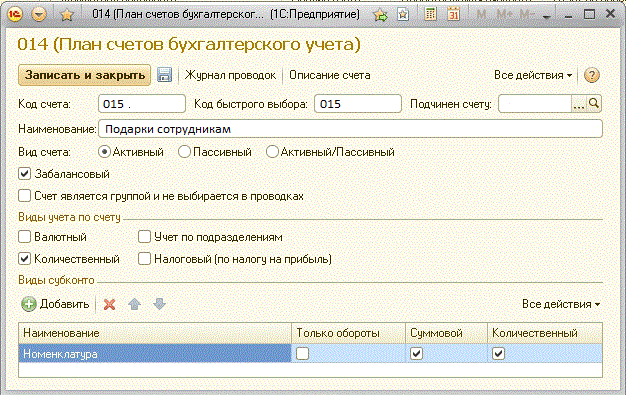The image size is (626, 395).
Task: Delete row with red X icon
Action: 109,304
